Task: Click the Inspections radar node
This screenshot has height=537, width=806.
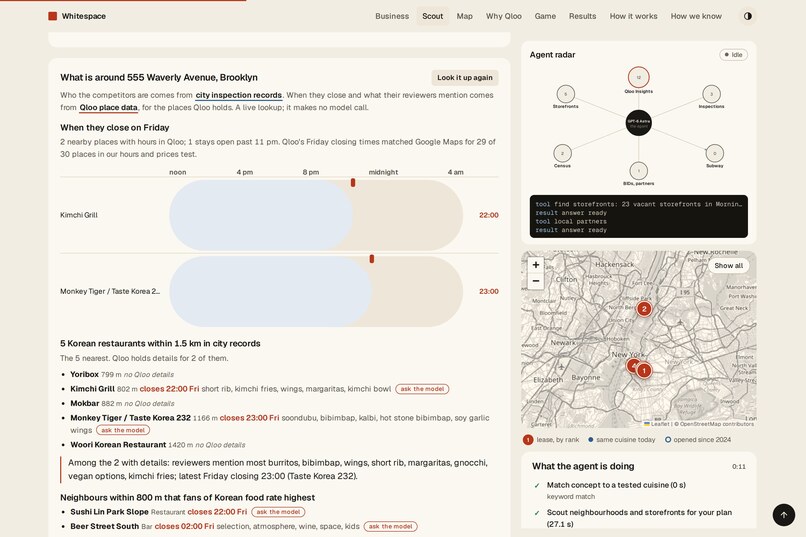Action: (x=711, y=94)
